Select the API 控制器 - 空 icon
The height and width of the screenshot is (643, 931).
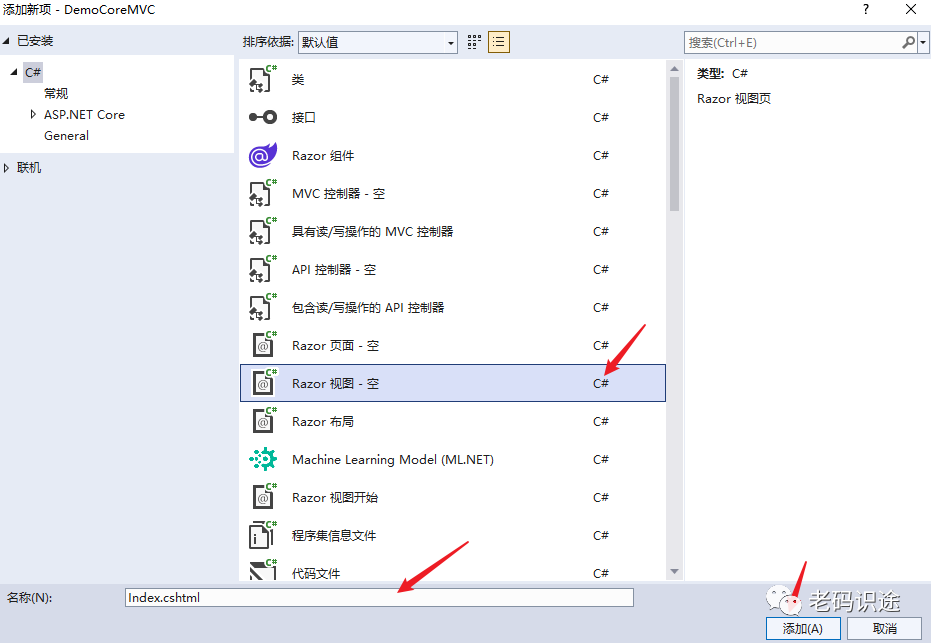(x=262, y=269)
